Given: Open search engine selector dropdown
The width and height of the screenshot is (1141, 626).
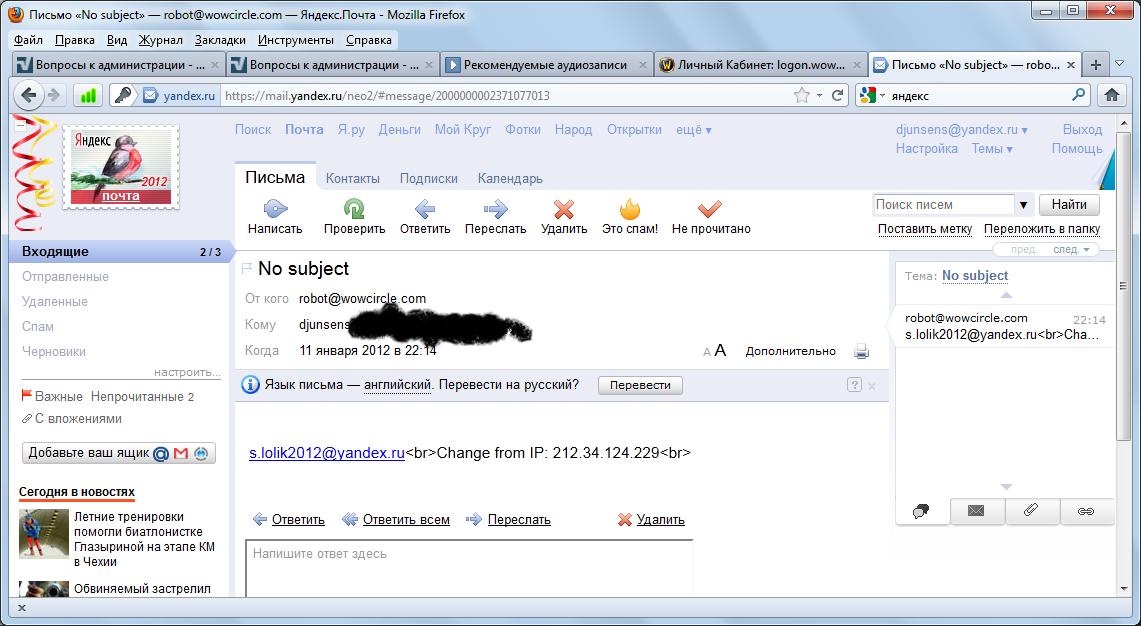Looking at the screenshot, I should click(870, 95).
